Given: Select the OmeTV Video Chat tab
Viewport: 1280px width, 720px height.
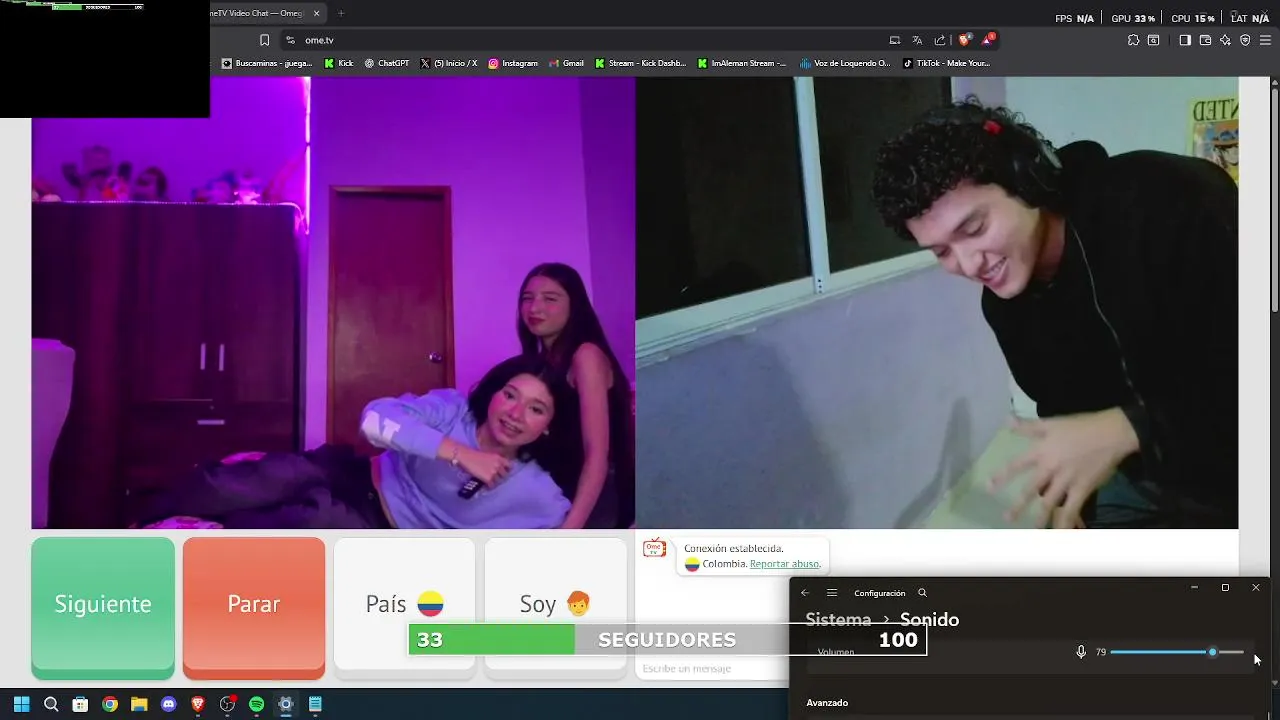Looking at the screenshot, I should pyautogui.click(x=258, y=13).
